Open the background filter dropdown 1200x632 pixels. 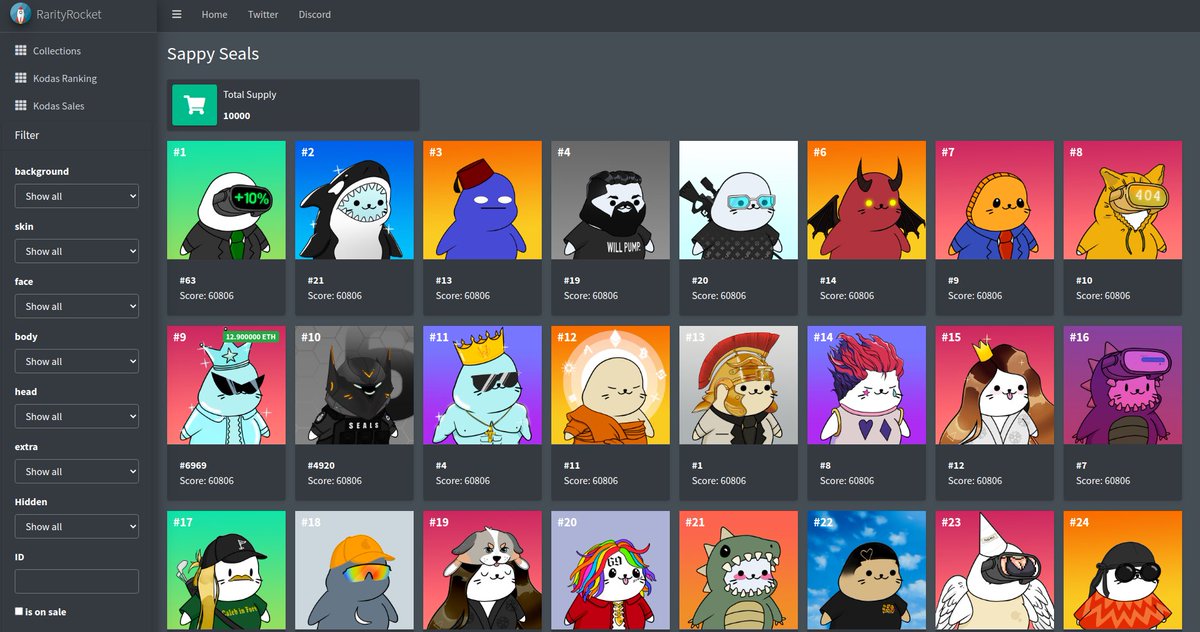point(76,196)
